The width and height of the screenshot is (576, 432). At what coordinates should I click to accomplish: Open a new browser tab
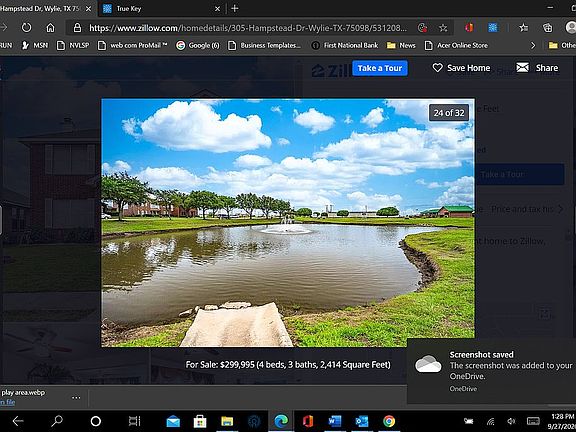235,8
